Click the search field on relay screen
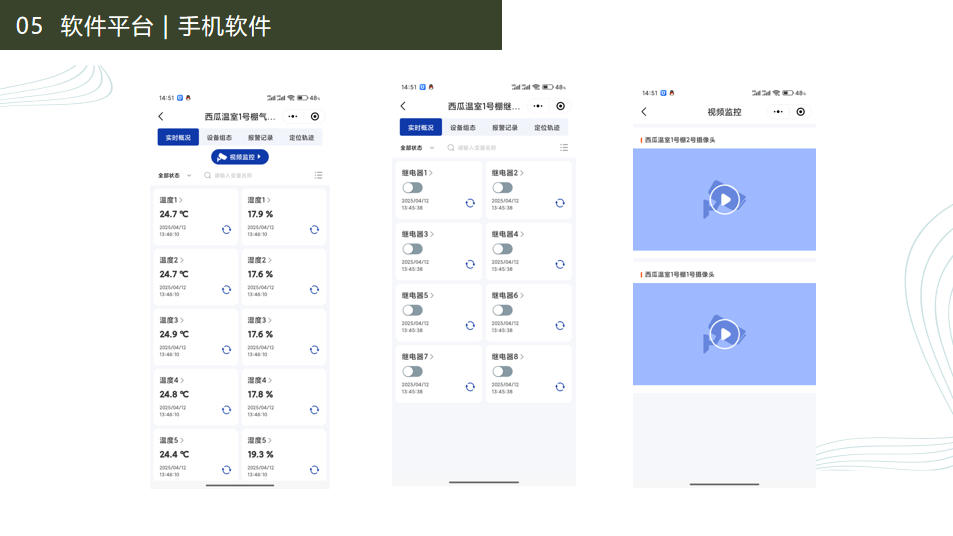This screenshot has width=953, height=536. click(500, 147)
